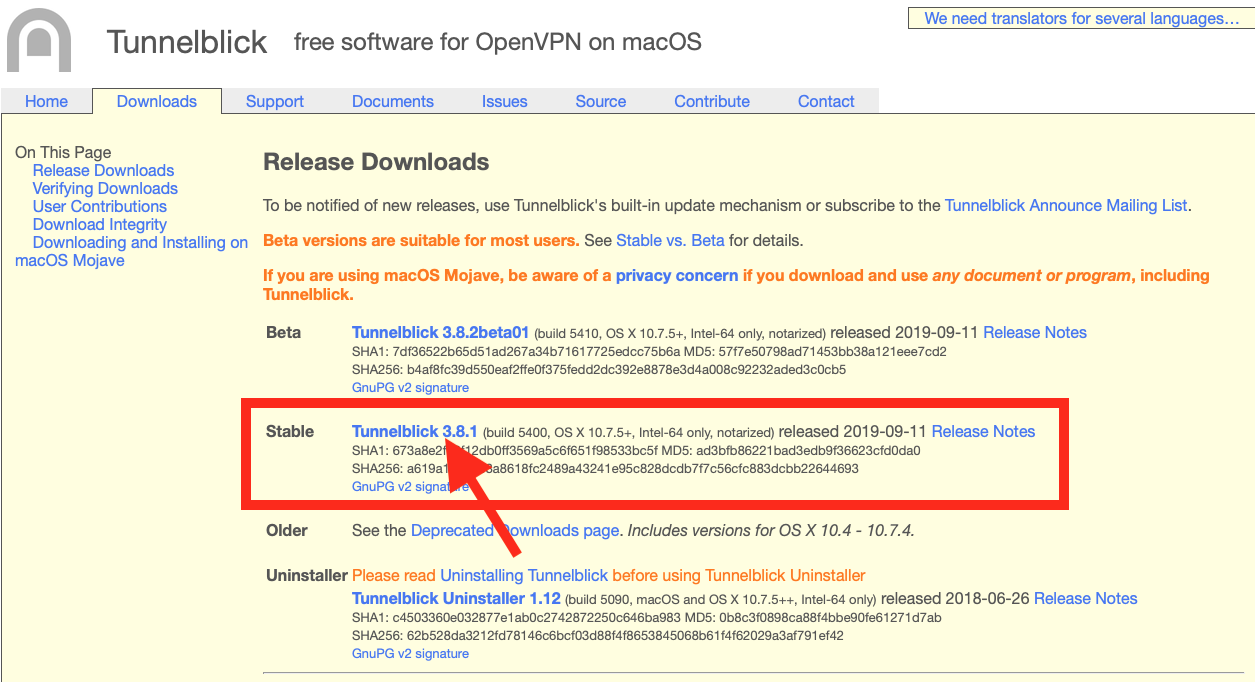The width and height of the screenshot is (1255, 682).
Task: Go to the Issues tab
Action: 505,101
